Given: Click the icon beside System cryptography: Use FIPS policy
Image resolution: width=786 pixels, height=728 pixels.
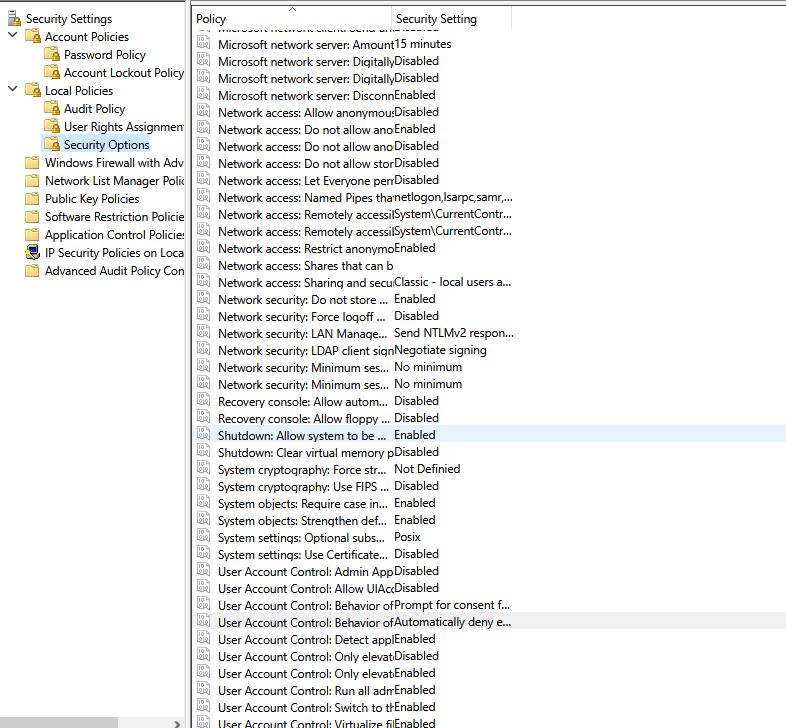Looking at the screenshot, I should point(204,486).
